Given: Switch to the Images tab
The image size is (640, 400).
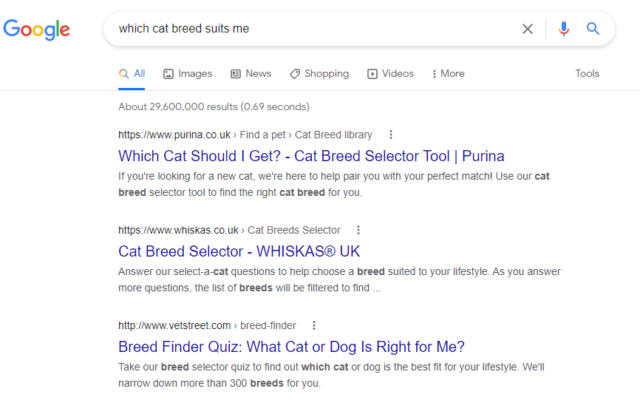Looking at the screenshot, I should [188, 74].
